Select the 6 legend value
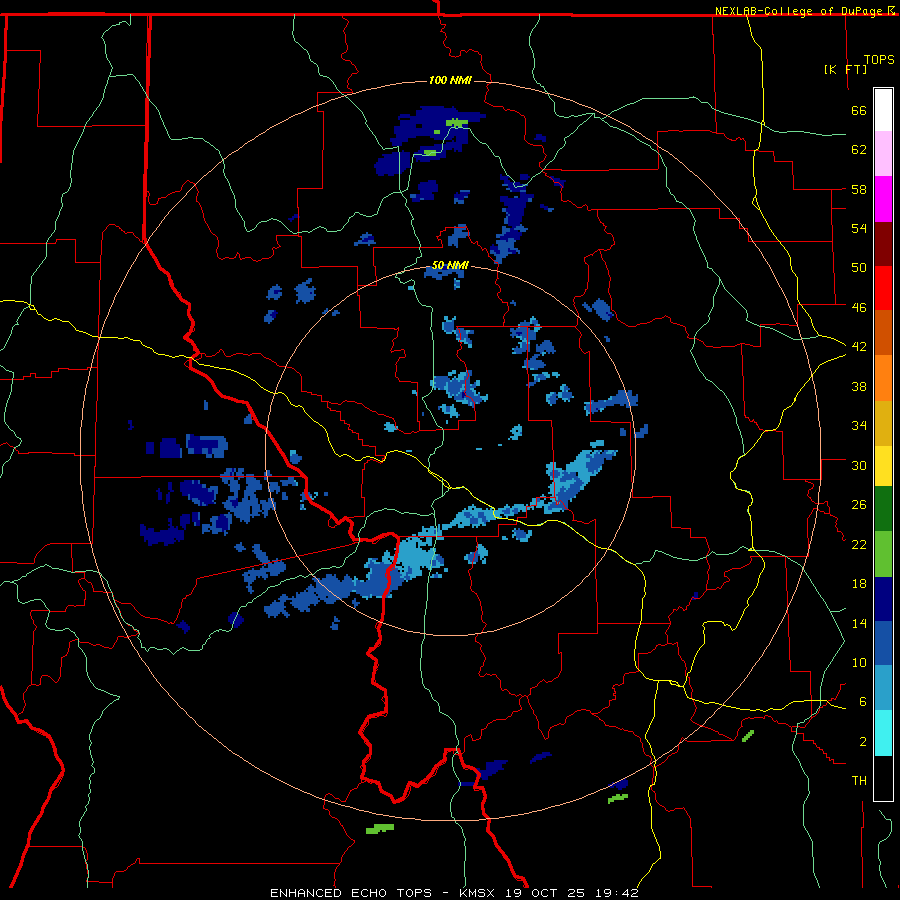900x900 pixels. coord(862,701)
